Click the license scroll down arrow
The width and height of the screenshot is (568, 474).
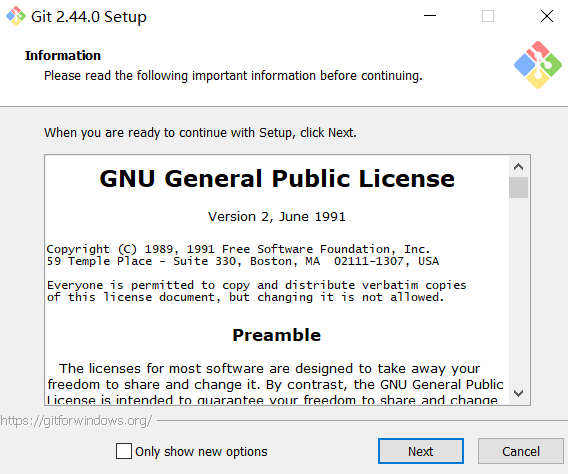pyautogui.click(x=518, y=393)
